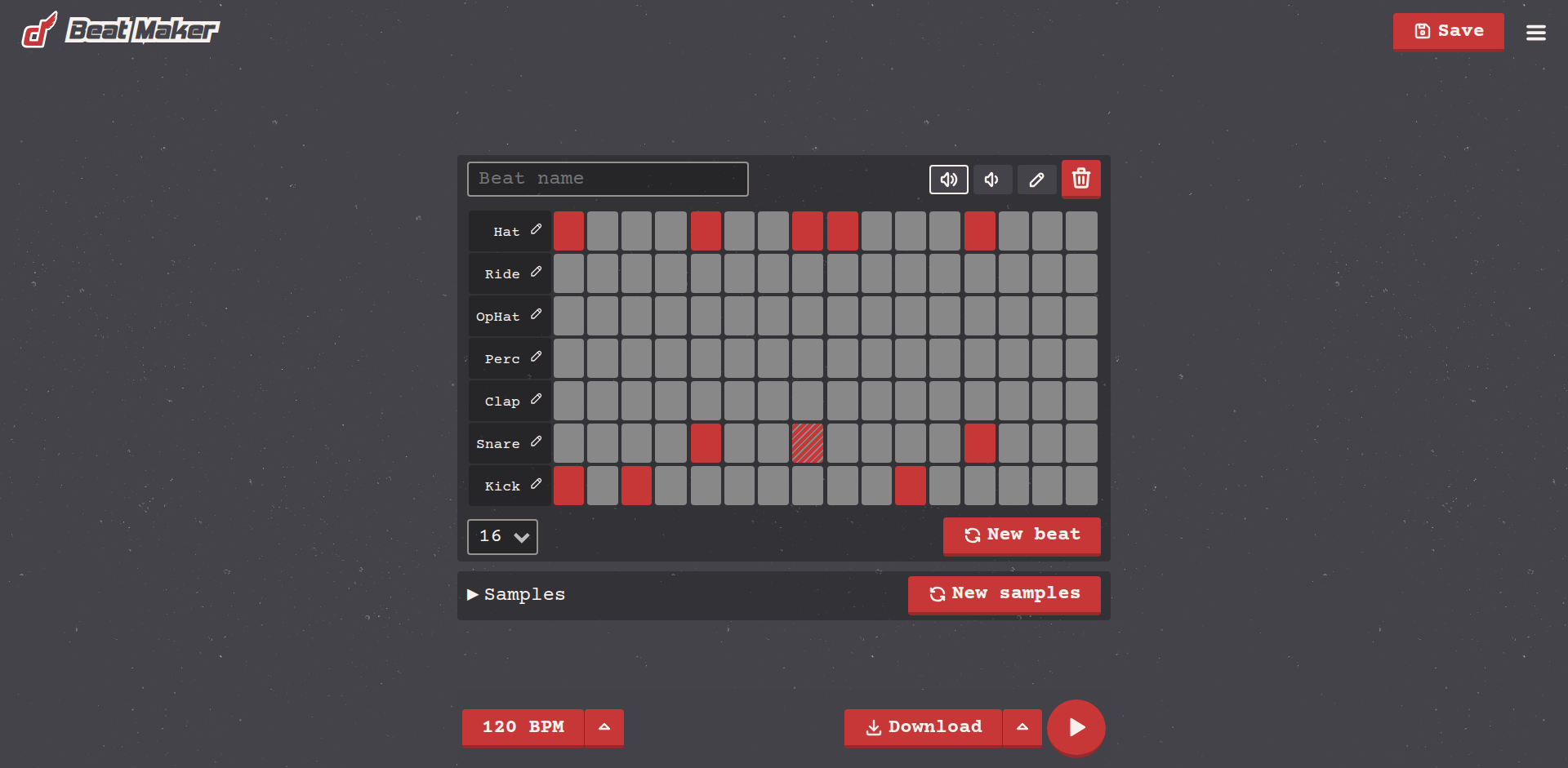Click the pencil edit mode icon
The width and height of the screenshot is (1568, 768).
pyautogui.click(x=1036, y=180)
